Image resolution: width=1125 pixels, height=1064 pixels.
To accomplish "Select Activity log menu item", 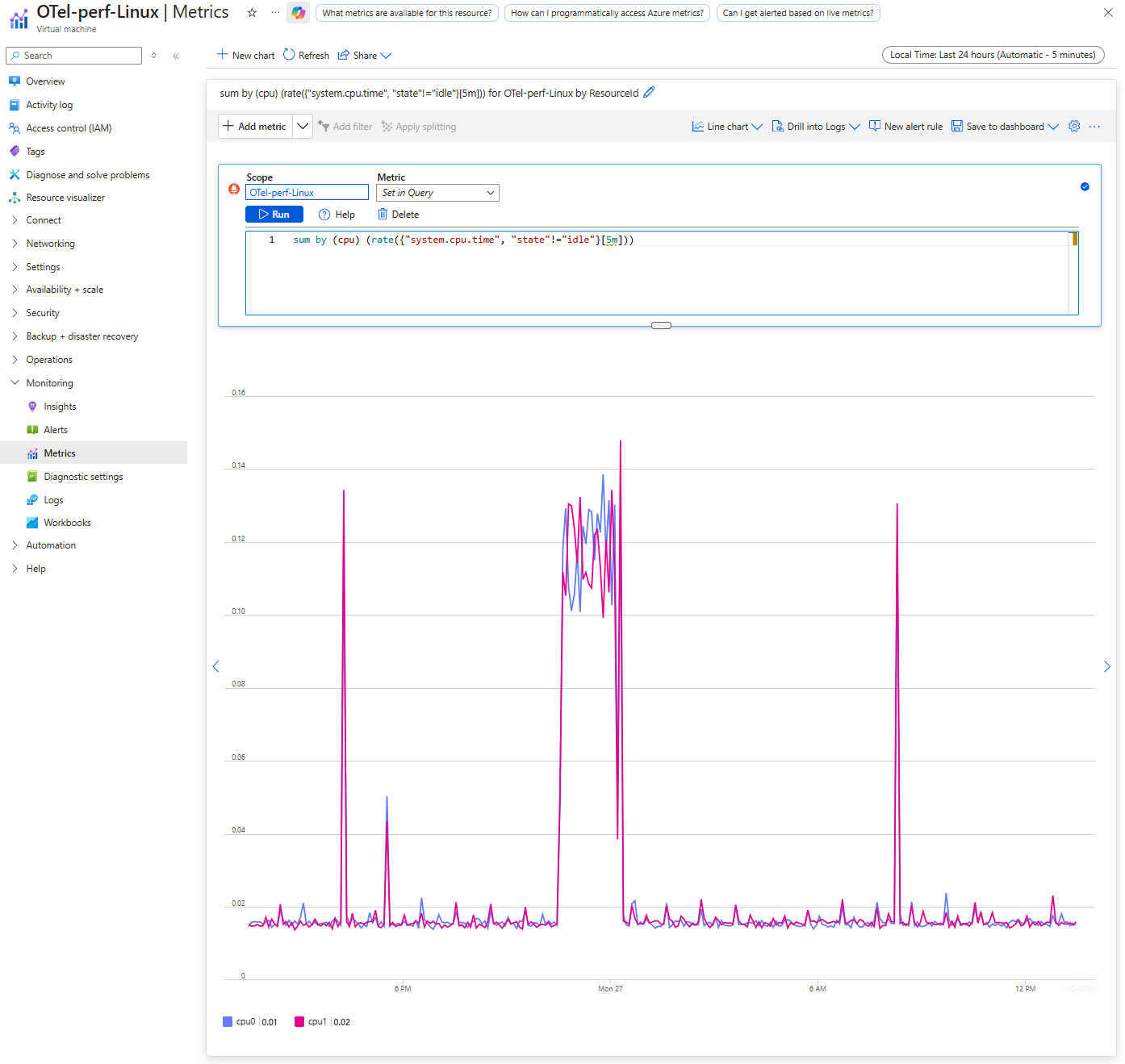I will [x=49, y=105].
